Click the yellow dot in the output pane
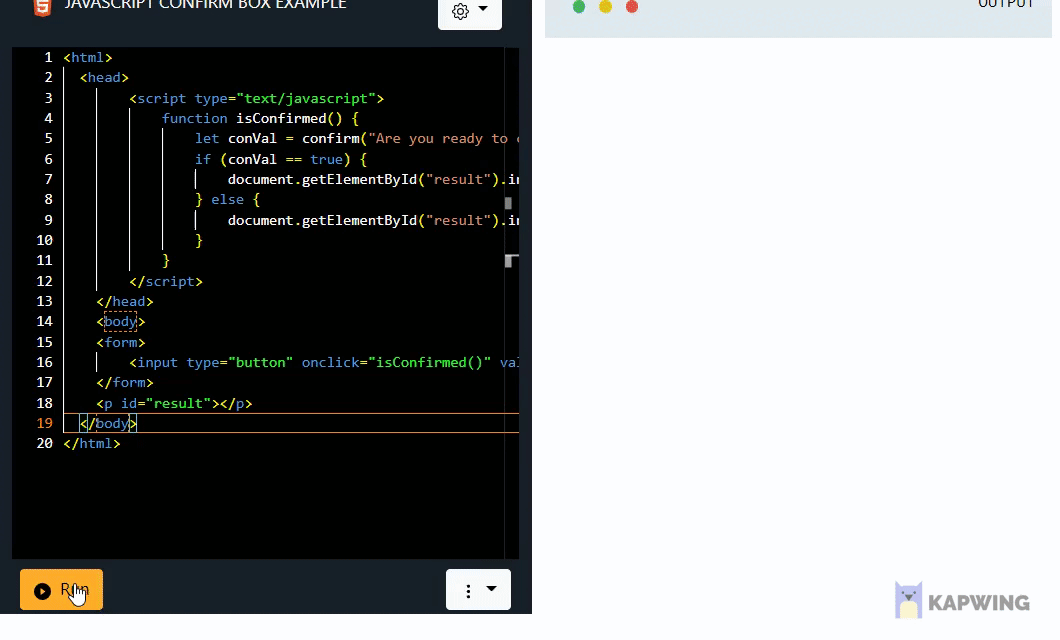The width and height of the screenshot is (1060, 640). pos(605,7)
